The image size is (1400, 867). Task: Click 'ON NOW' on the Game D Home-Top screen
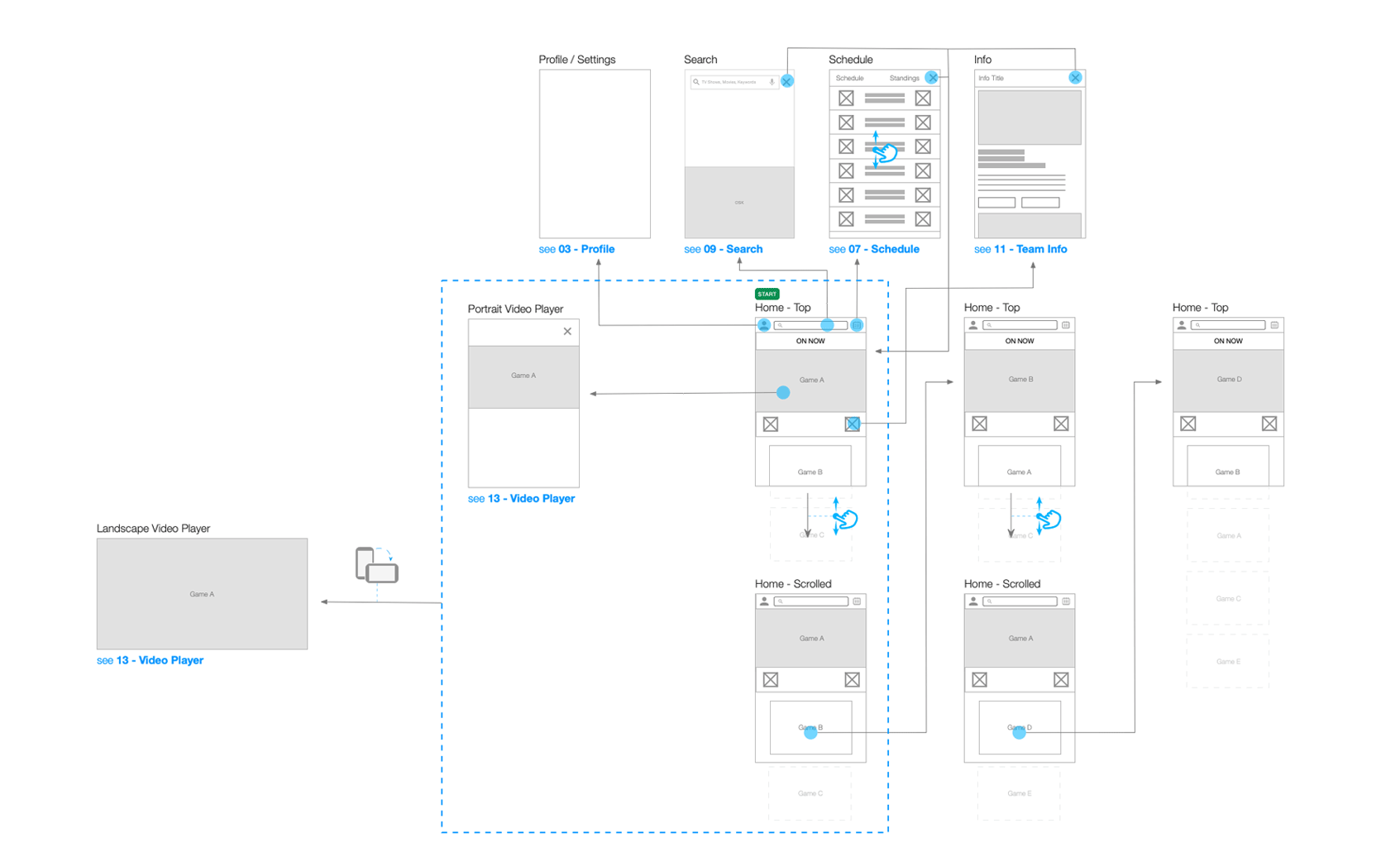(x=1228, y=341)
